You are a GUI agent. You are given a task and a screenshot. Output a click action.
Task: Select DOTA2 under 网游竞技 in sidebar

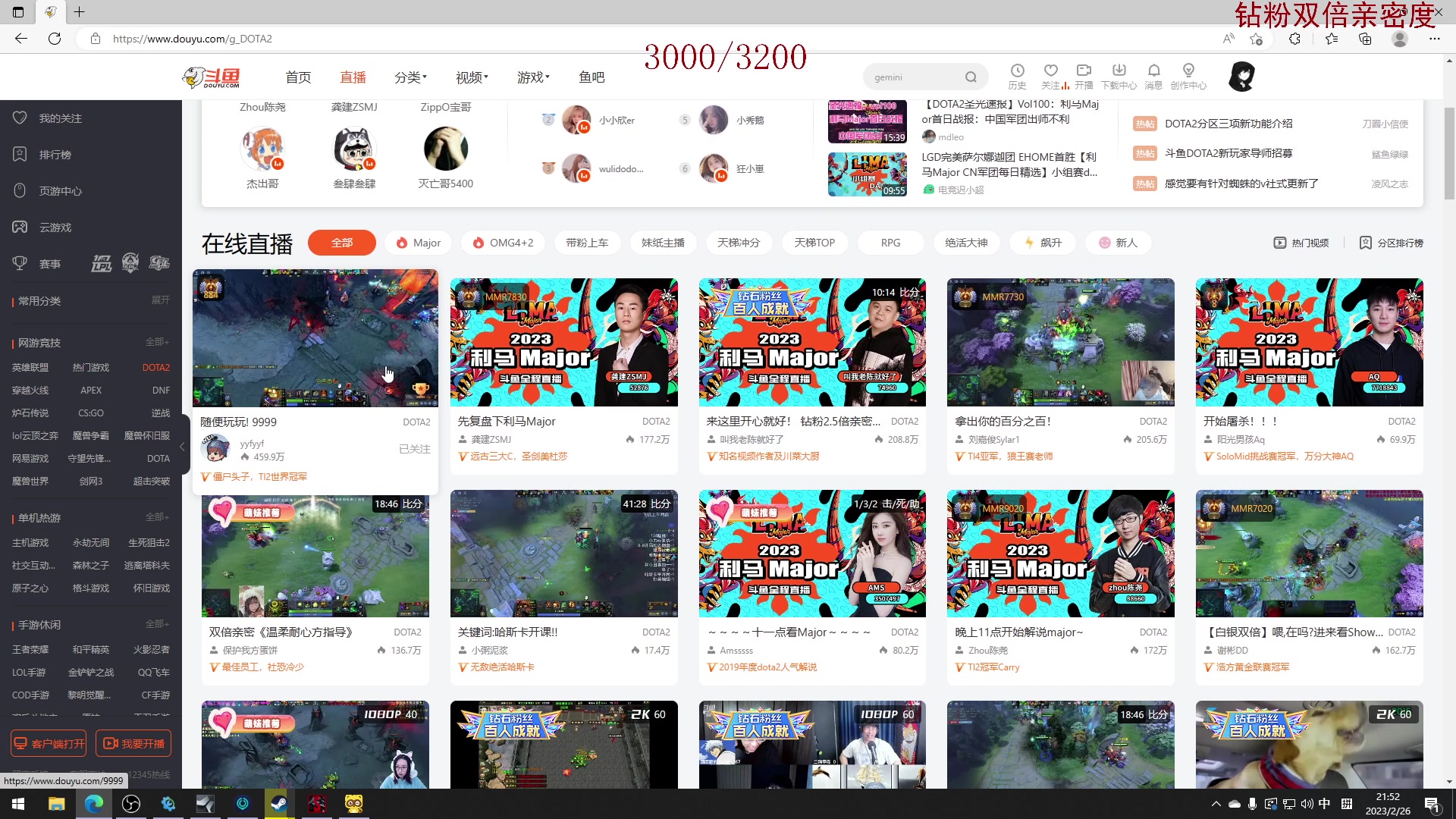coord(155,367)
